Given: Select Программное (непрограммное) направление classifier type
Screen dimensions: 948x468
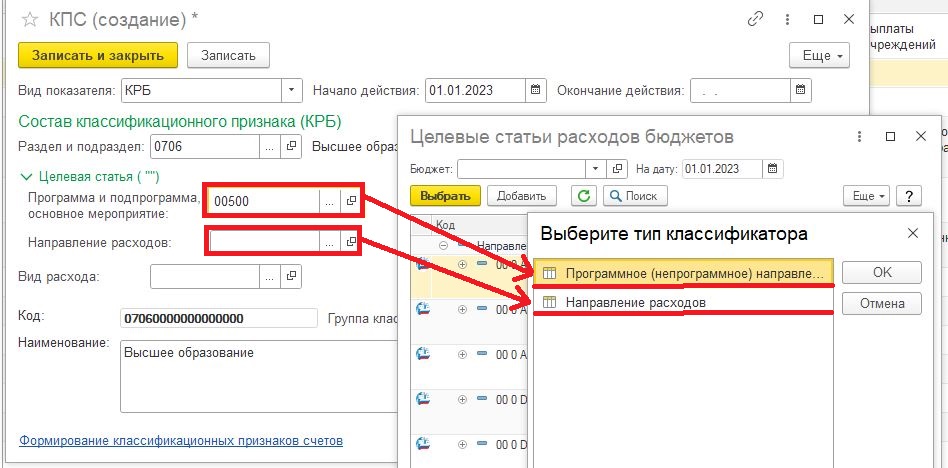Looking at the screenshot, I should tap(683, 273).
